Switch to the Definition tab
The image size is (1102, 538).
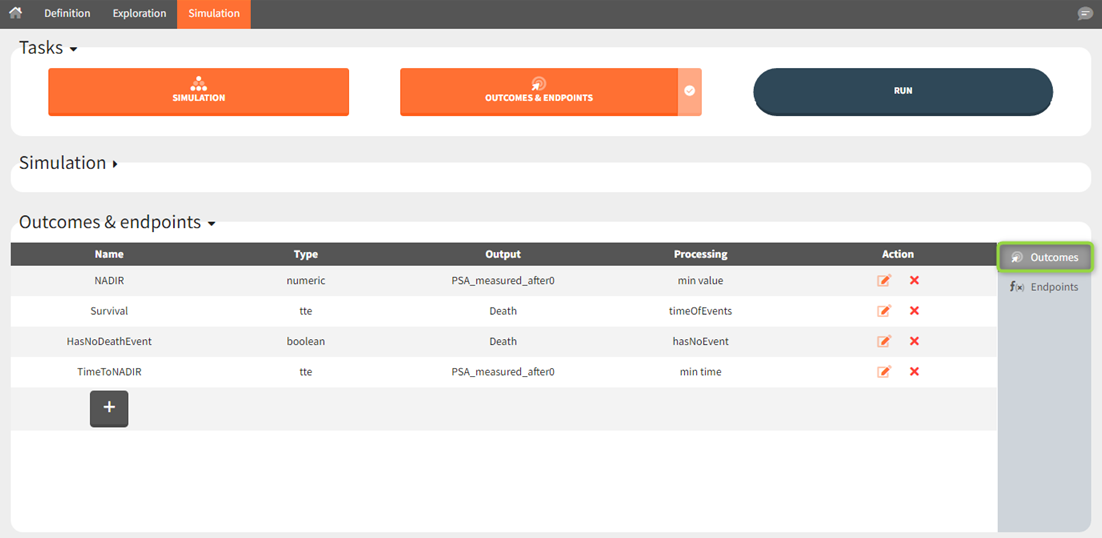(x=67, y=13)
